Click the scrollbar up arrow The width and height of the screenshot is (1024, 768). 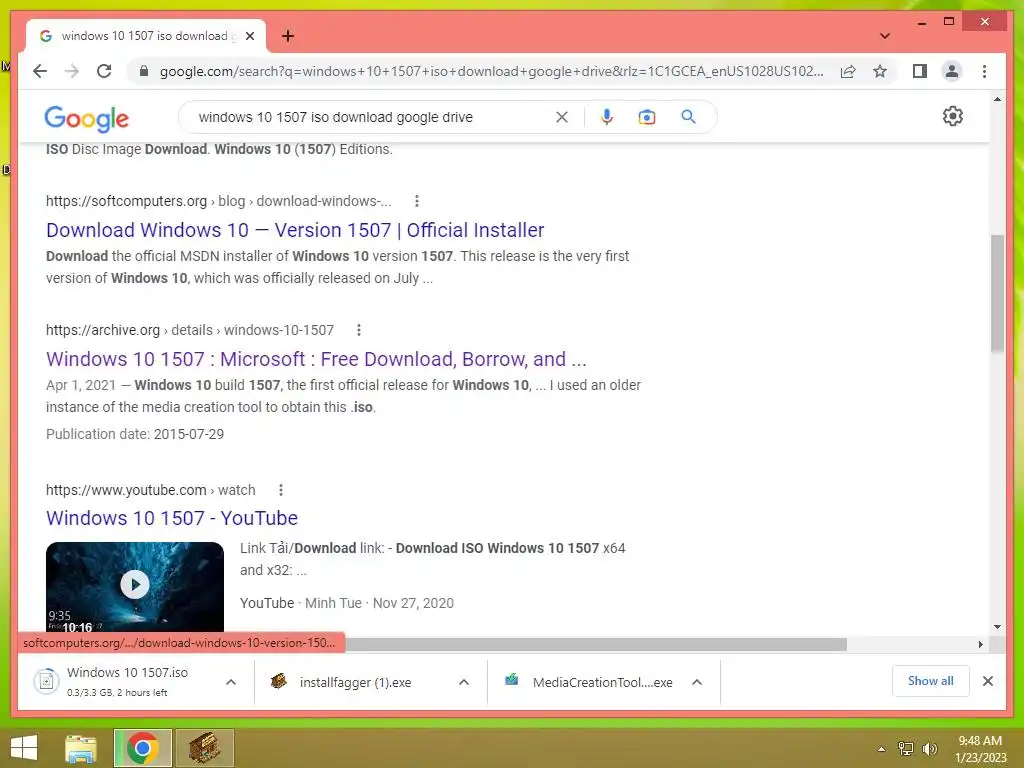point(997,99)
